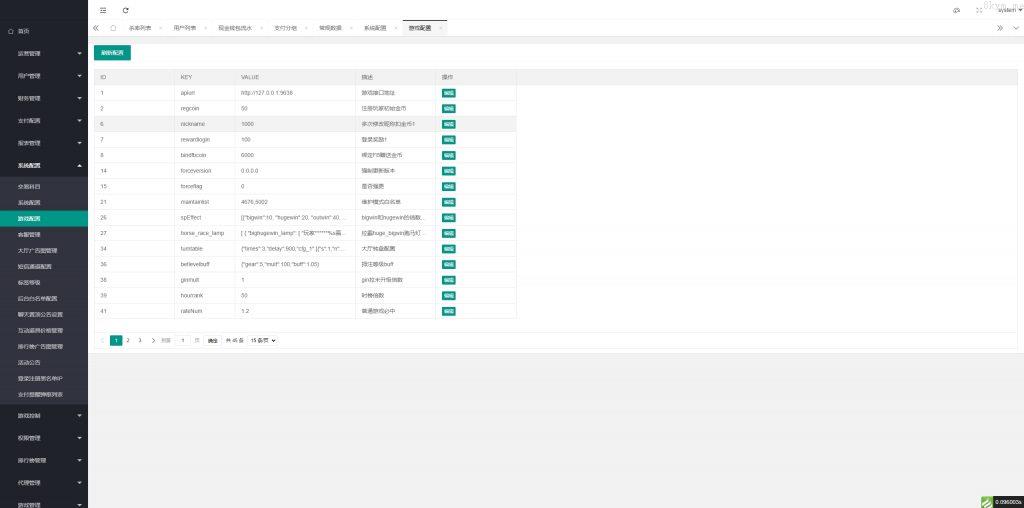Go to page 2 in pagination

pyautogui.click(x=128, y=341)
